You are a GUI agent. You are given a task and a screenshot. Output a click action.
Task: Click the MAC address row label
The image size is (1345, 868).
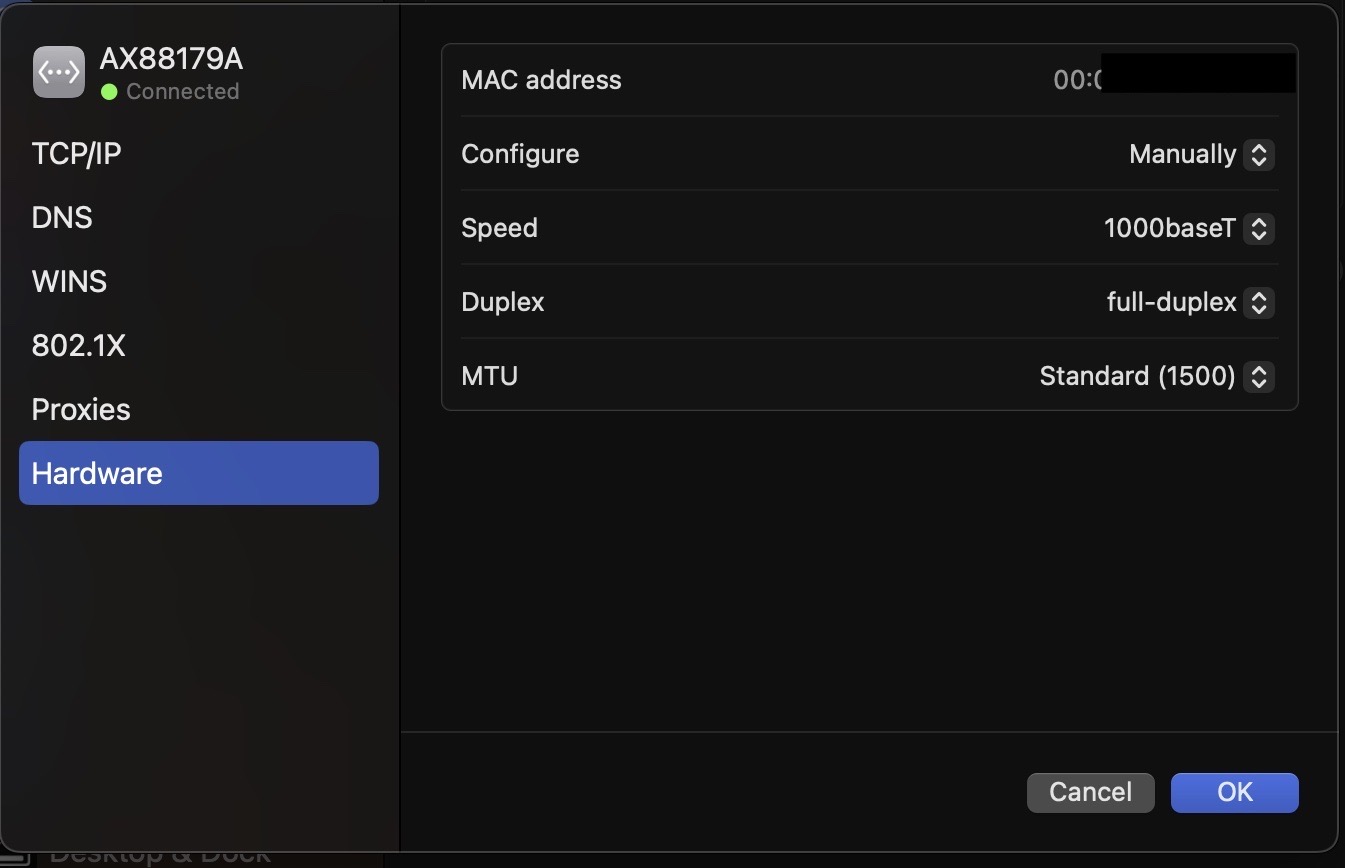coord(541,80)
